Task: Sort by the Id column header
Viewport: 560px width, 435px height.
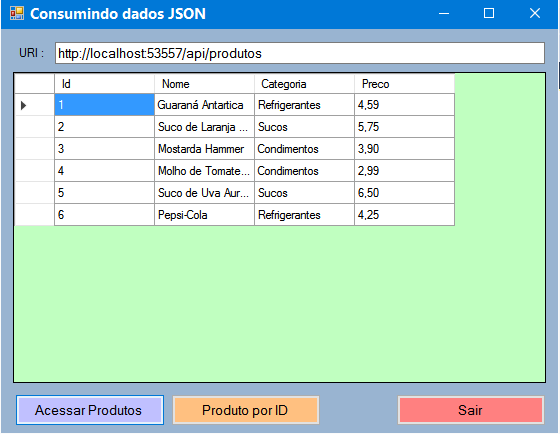Action: click(104, 84)
